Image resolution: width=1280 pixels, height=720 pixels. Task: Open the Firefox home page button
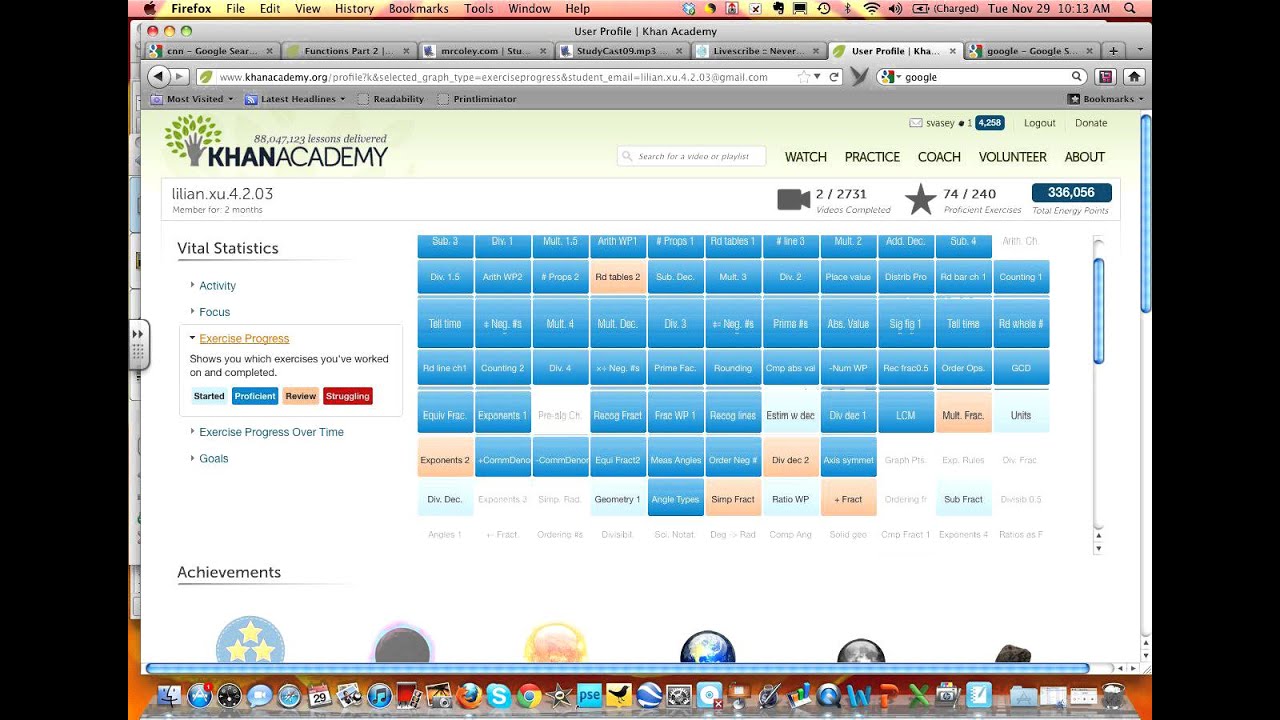1134,76
